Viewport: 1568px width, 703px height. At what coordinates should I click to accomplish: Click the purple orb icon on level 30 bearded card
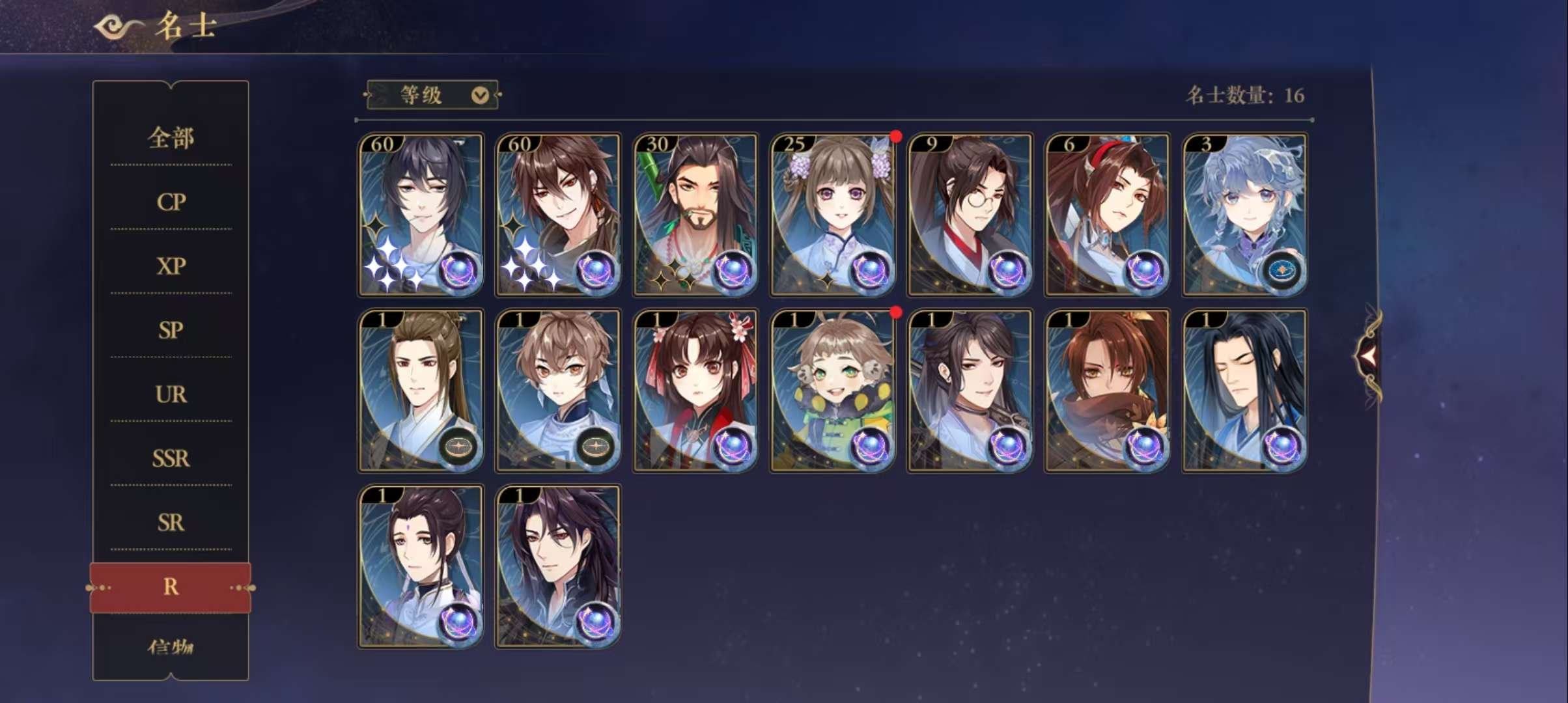[733, 270]
